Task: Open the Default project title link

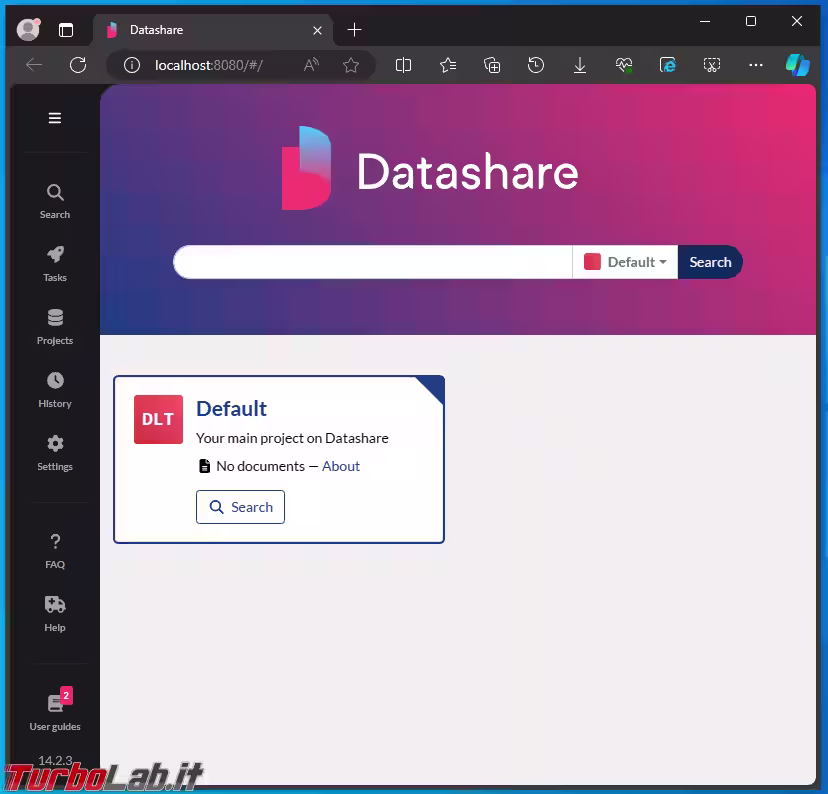Action: (x=231, y=409)
